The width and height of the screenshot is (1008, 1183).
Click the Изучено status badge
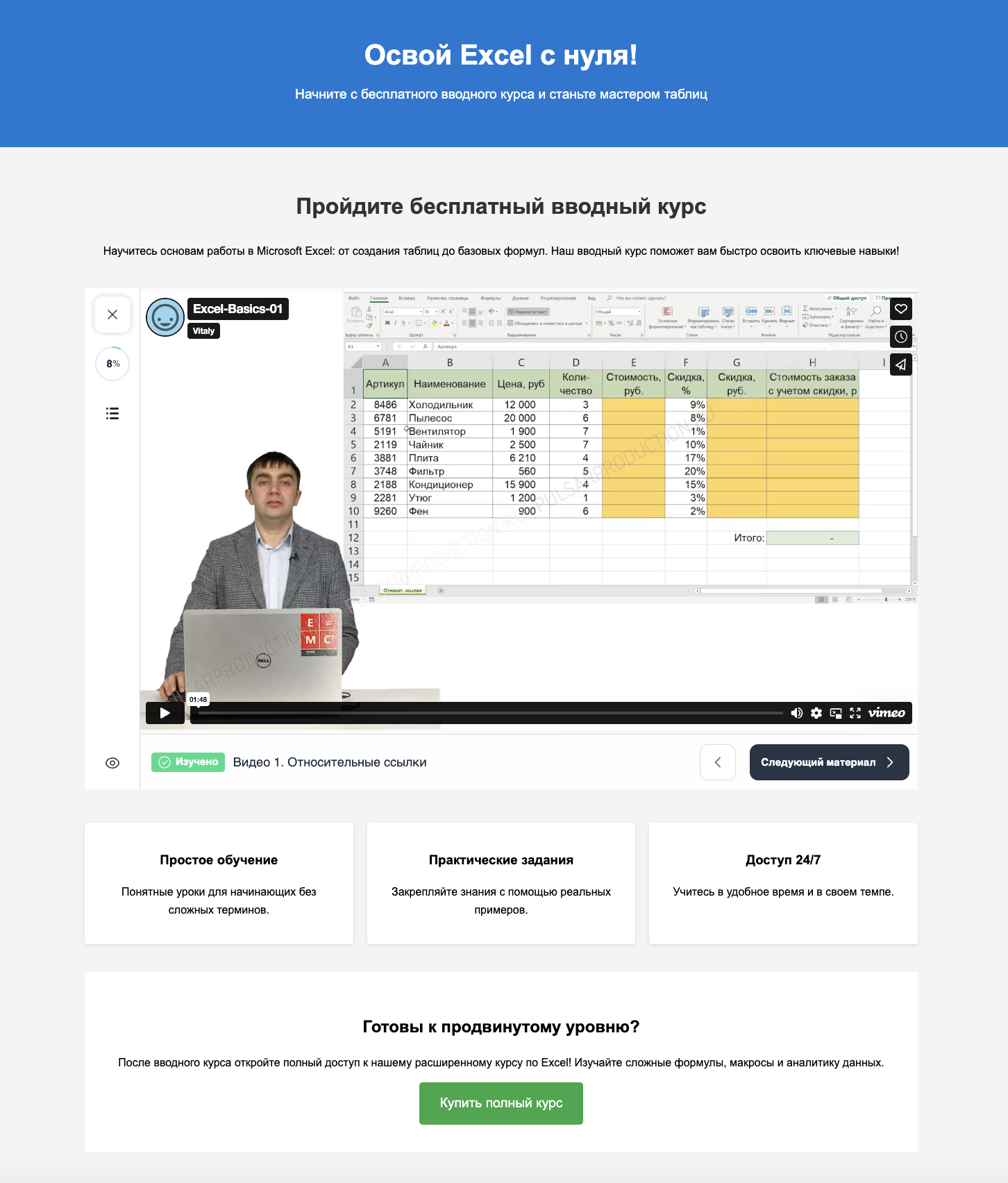click(188, 762)
